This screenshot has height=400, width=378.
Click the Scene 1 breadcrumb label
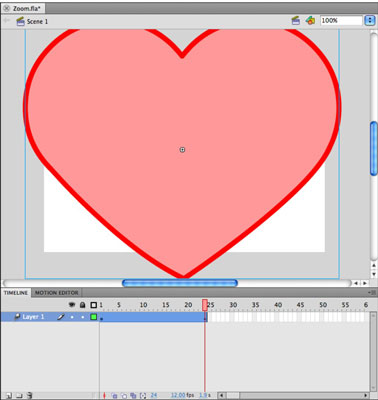(37, 21)
